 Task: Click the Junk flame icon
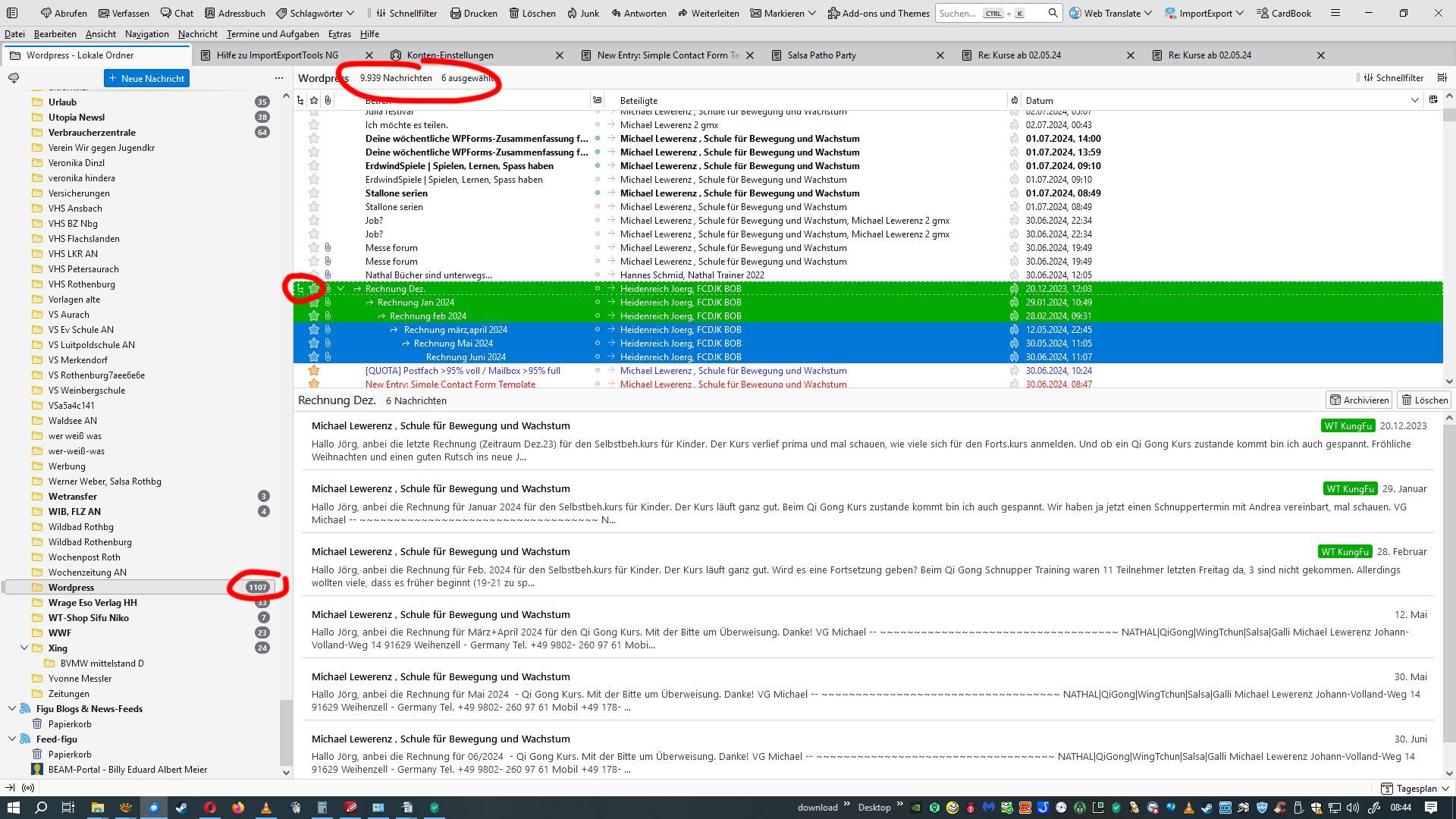tap(572, 13)
